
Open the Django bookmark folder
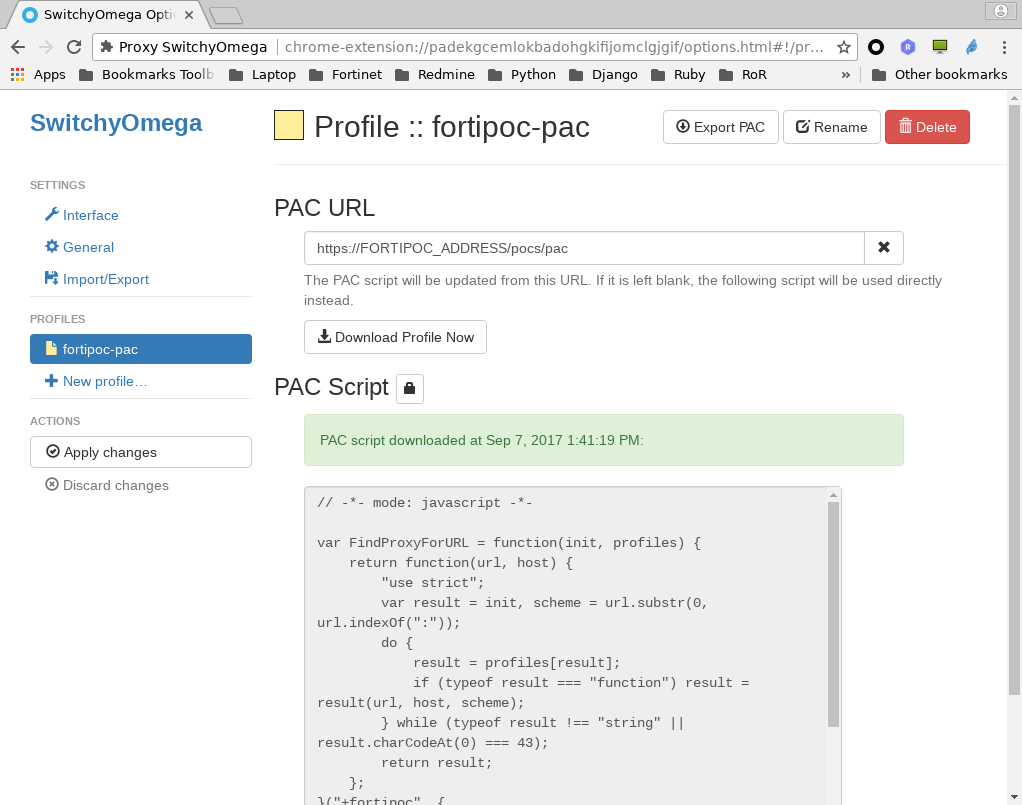tap(603, 75)
